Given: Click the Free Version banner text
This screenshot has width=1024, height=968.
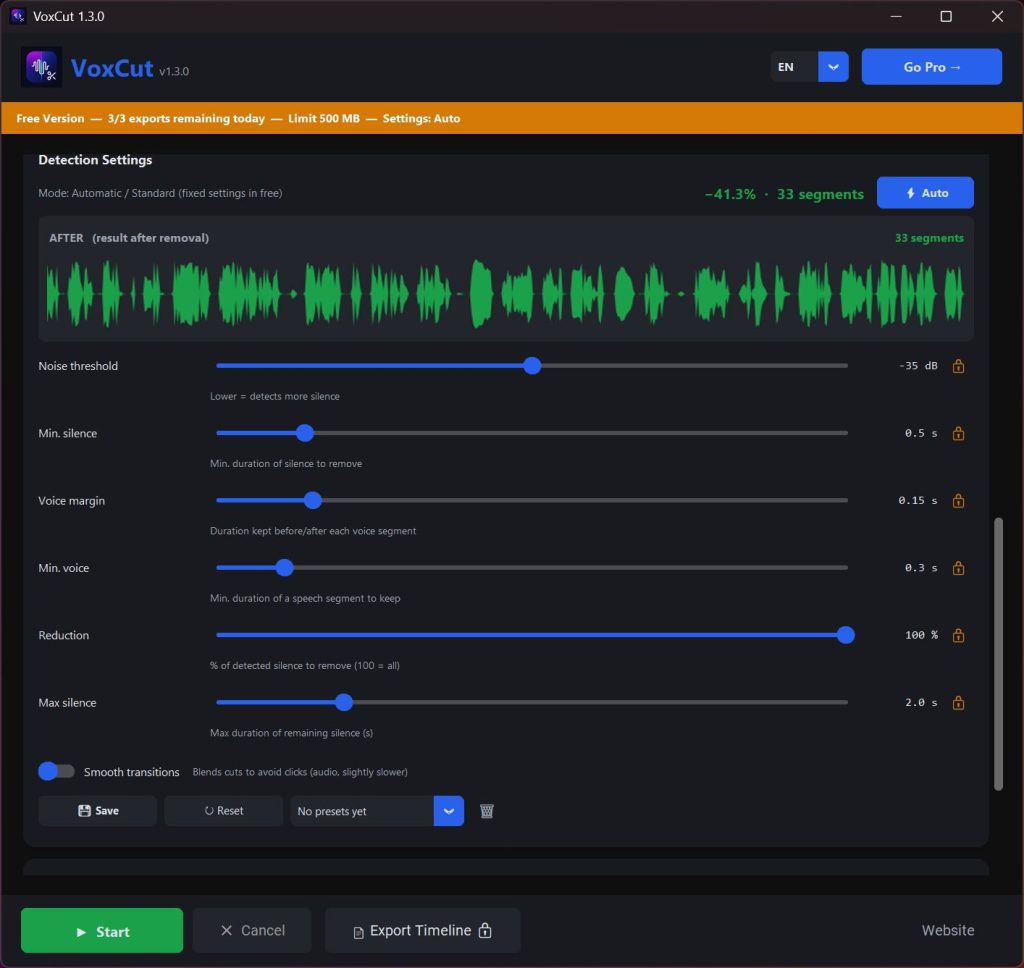Looking at the screenshot, I should pos(238,118).
